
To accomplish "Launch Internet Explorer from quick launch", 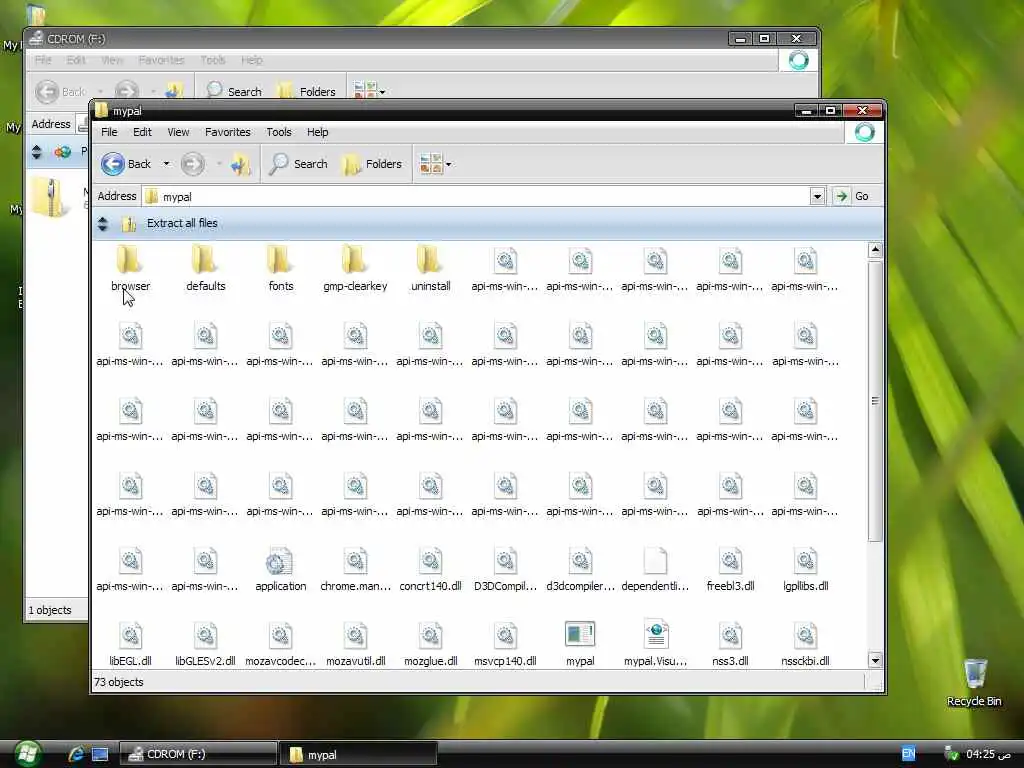I will pos(76,754).
